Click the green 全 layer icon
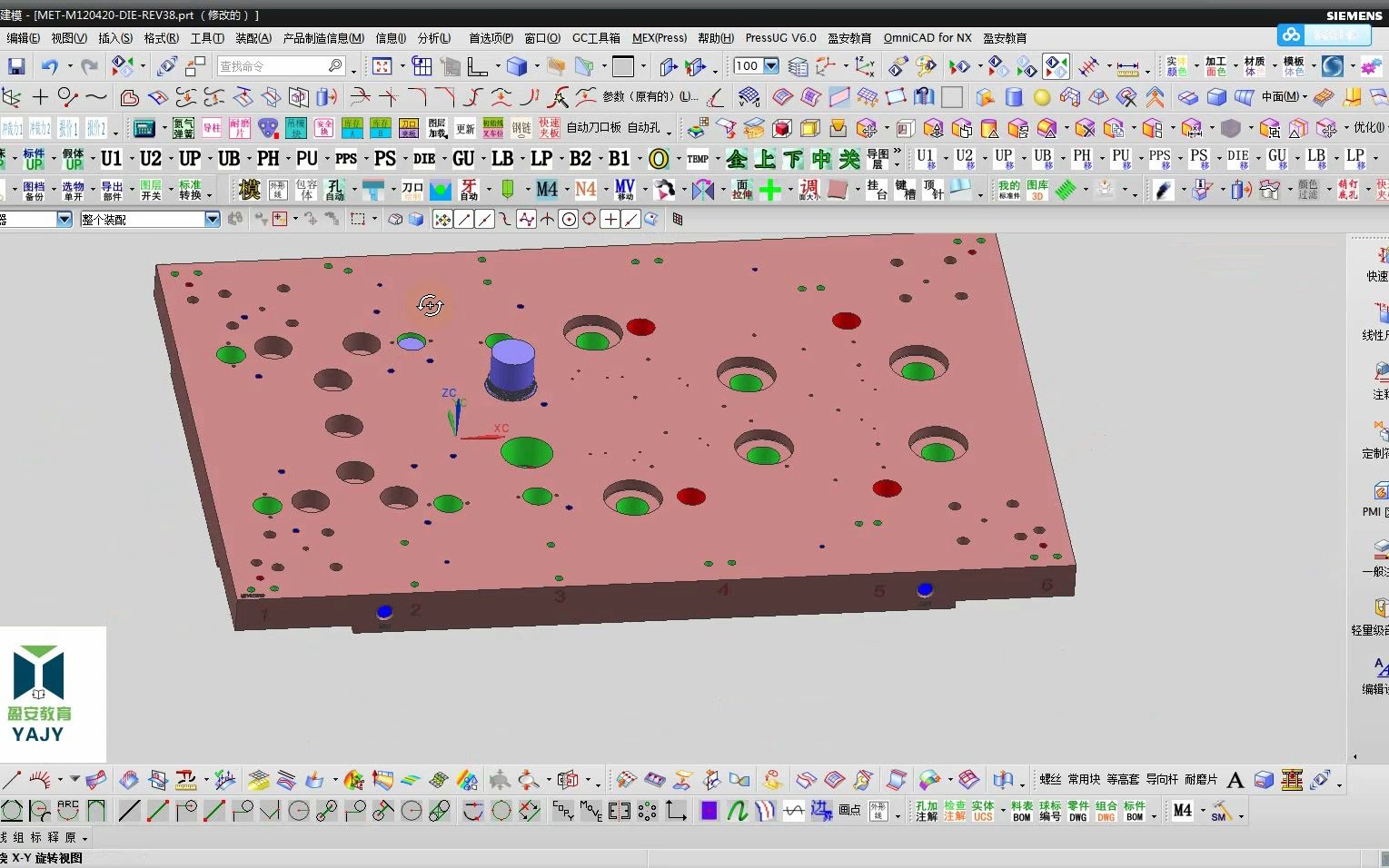1389x868 pixels. point(737,159)
